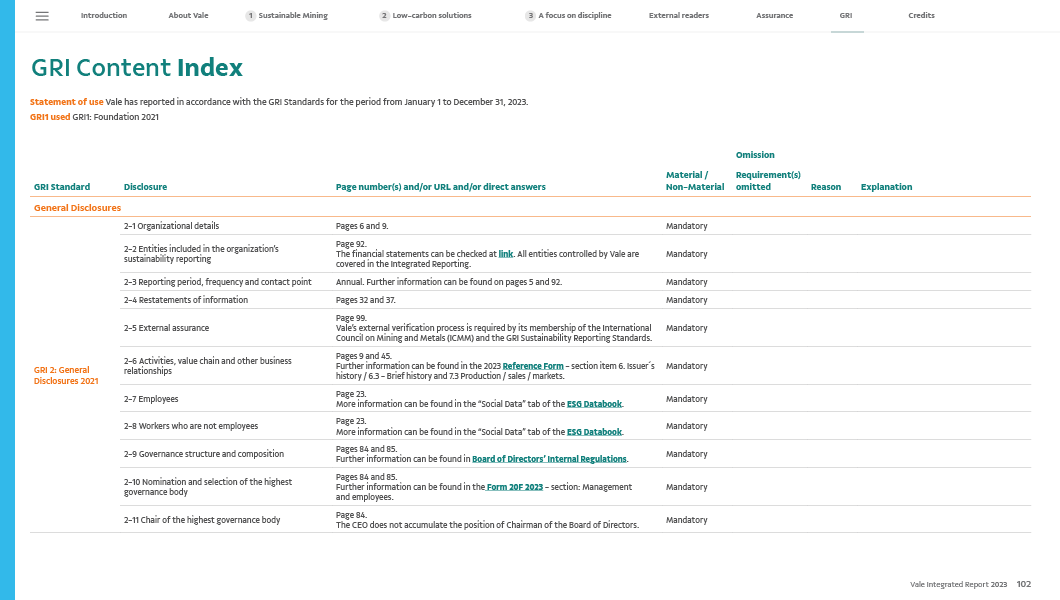Screen dimensions: 1060x600
Task: Open ESG Databook link in 2-8 Workers row
Action: click(595, 432)
